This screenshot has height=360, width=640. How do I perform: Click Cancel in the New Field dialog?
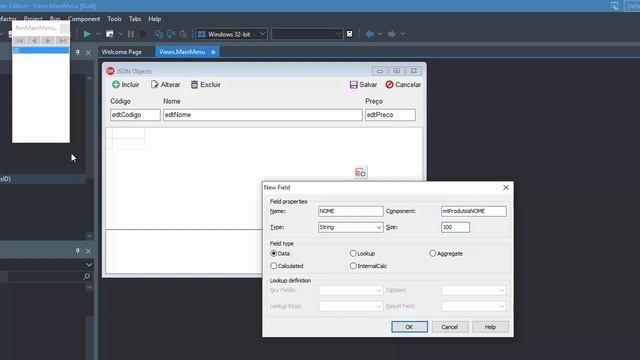tap(449, 327)
